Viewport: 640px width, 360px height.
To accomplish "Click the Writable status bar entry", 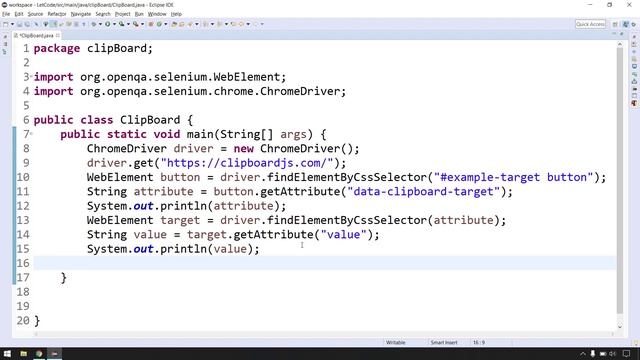I will point(396,342).
